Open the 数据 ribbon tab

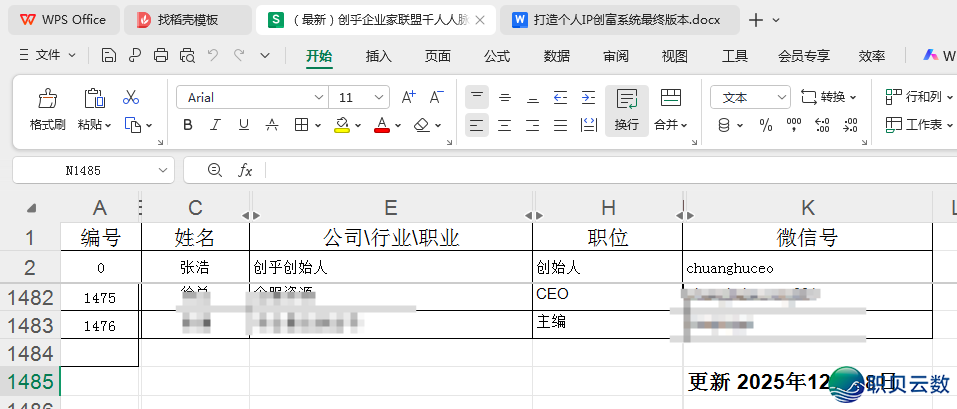557,56
